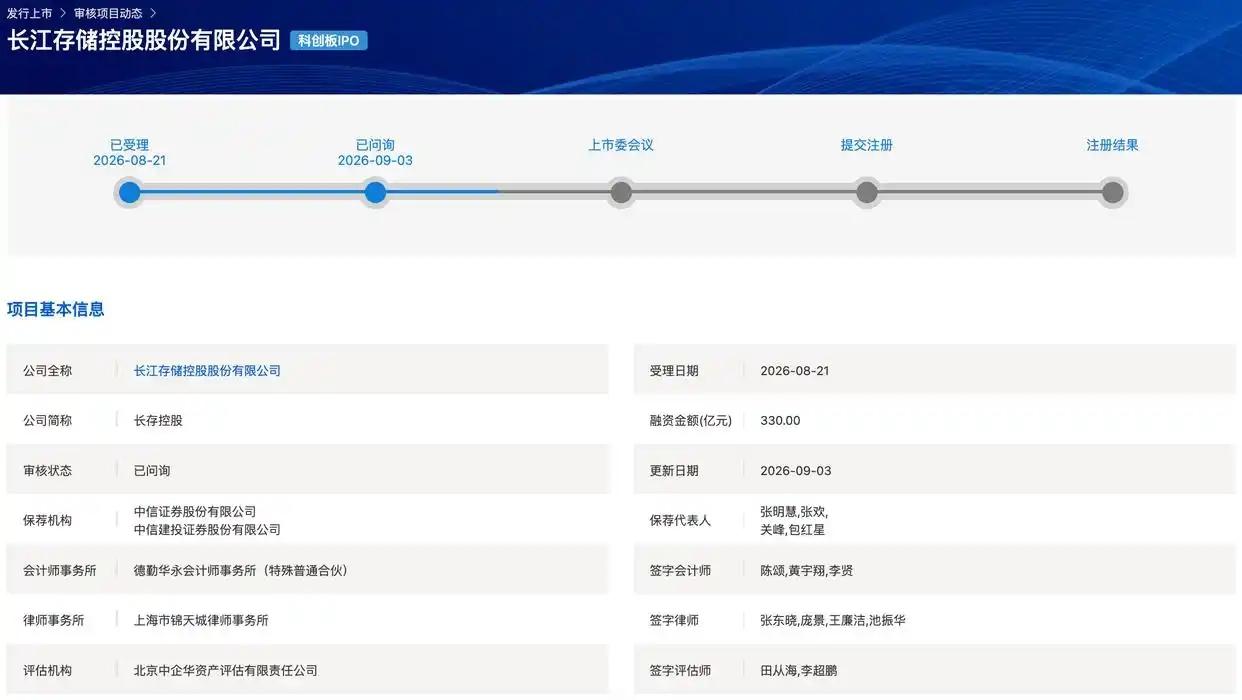Click the 提交注册 step label
The image size is (1242, 700).
coord(867,145)
